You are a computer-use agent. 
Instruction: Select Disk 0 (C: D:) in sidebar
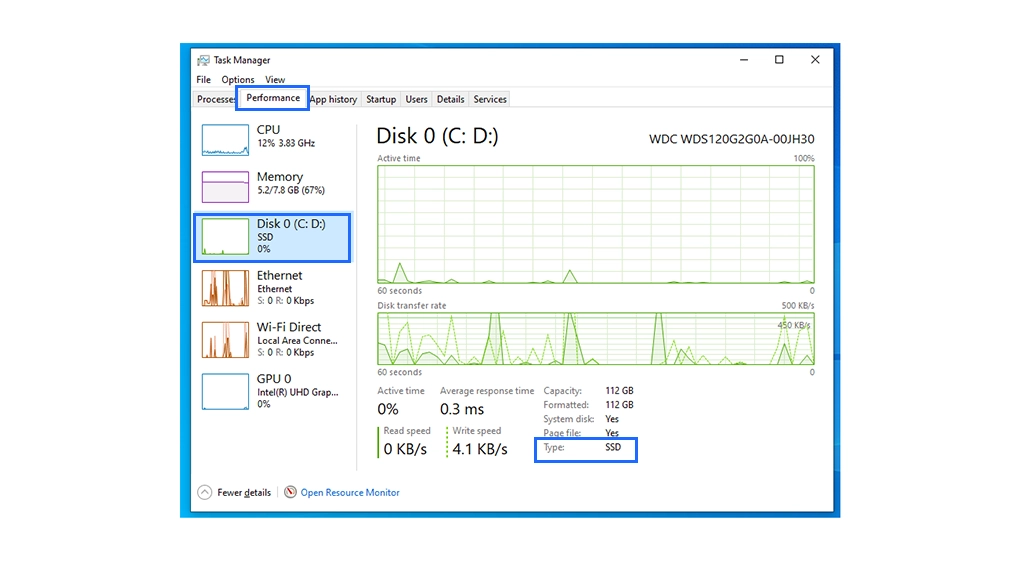coord(272,237)
